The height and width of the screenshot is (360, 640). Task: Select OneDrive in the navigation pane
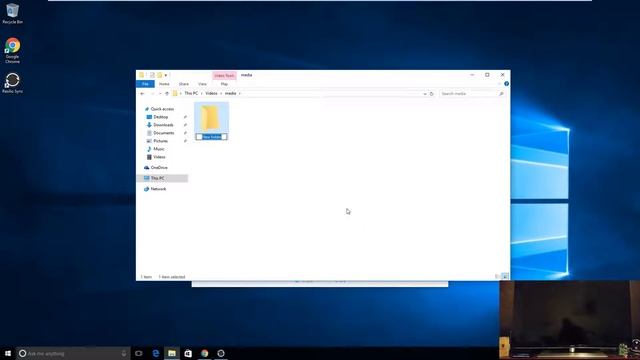[159, 168]
